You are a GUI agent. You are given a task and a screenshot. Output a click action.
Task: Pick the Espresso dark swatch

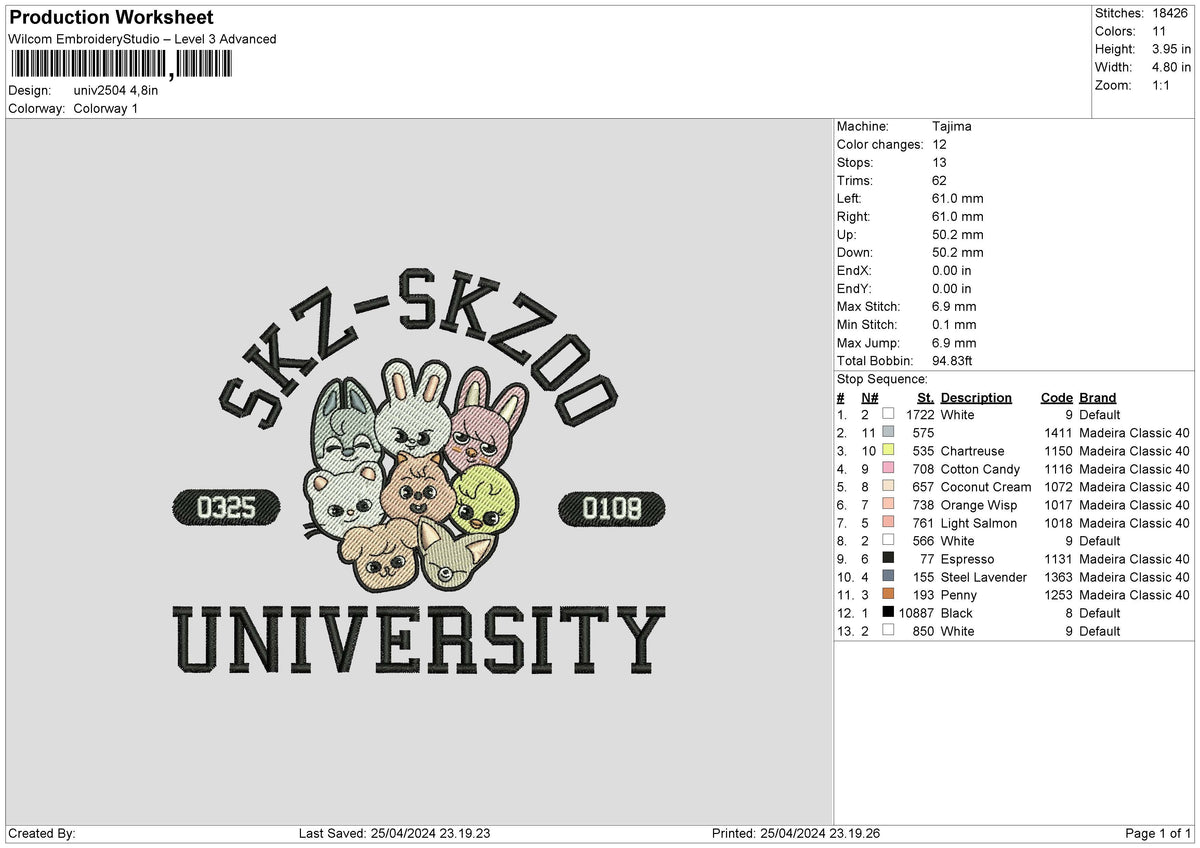[888, 558]
